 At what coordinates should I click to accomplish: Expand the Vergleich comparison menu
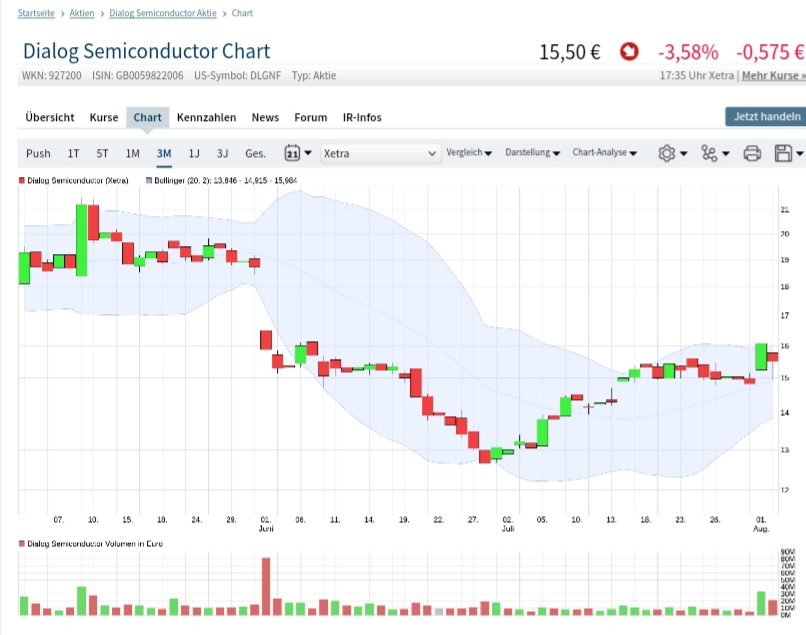click(469, 153)
